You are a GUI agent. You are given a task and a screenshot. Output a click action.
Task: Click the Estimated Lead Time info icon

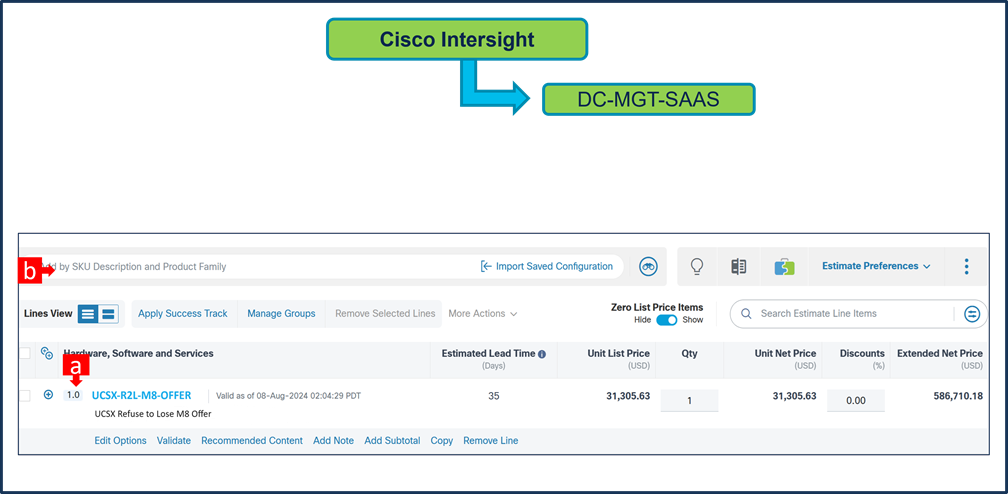coord(542,354)
